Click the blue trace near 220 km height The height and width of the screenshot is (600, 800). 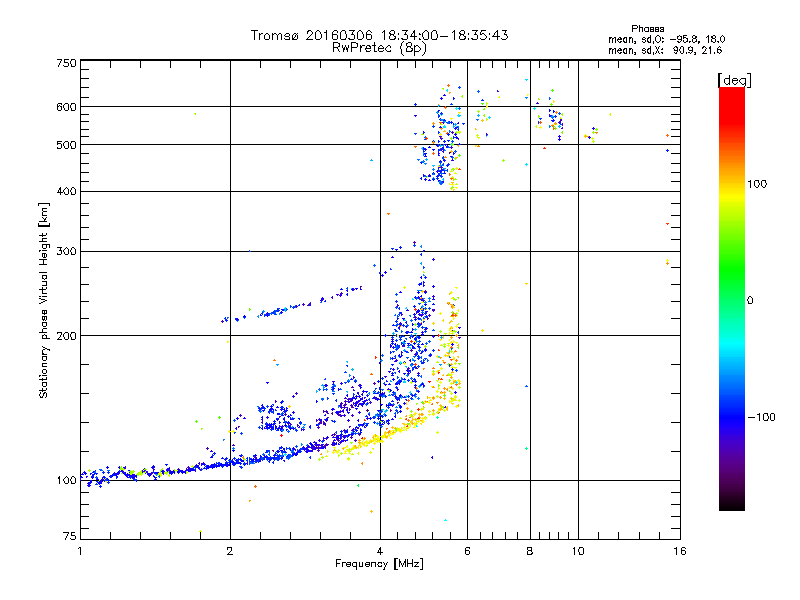(x=291, y=307)
